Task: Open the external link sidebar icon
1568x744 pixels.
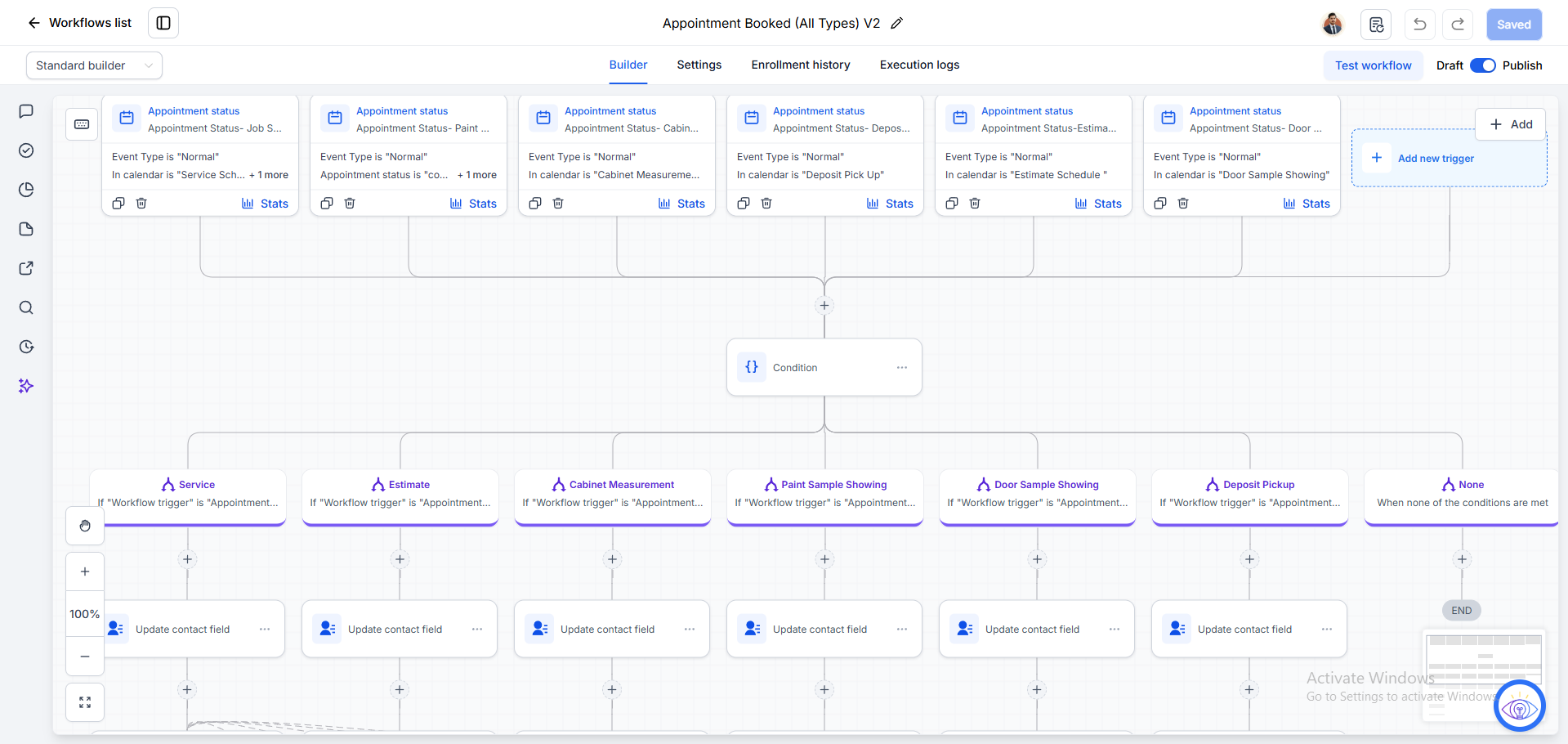Action: (x=26, y=268)
